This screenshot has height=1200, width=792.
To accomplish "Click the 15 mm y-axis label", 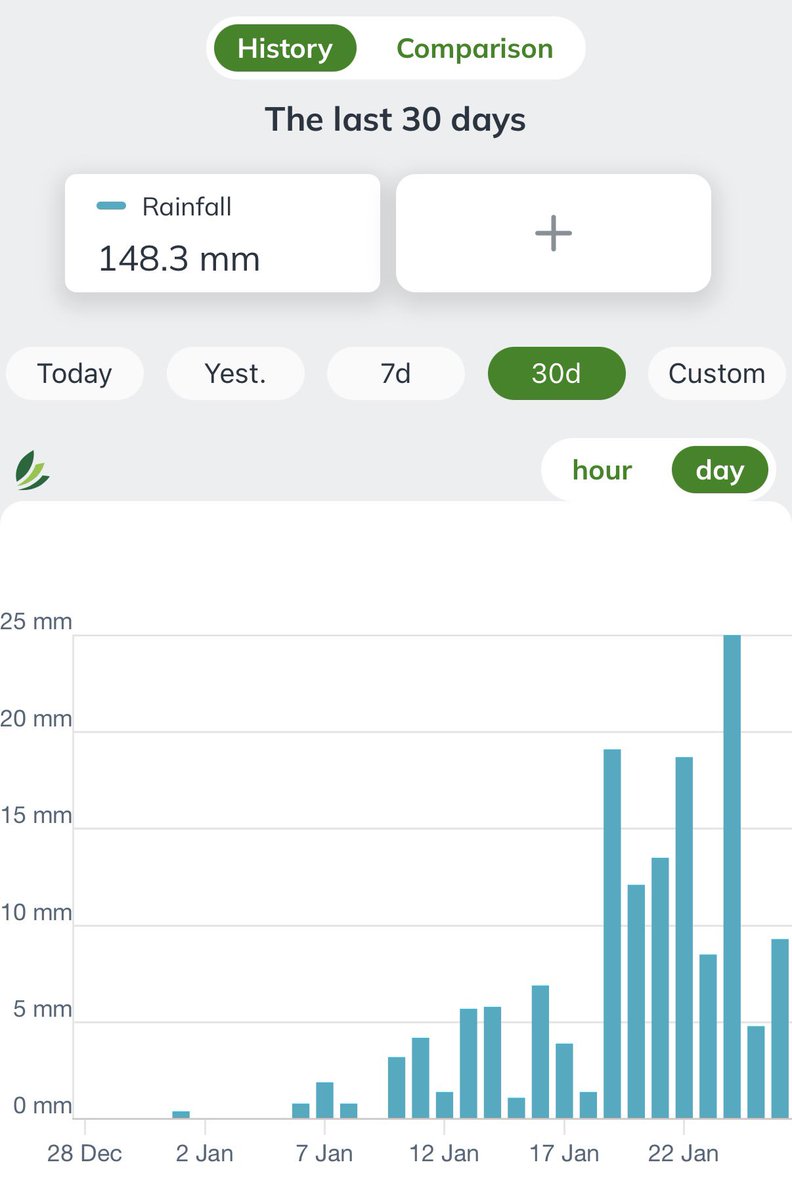I will pos(36,816).
